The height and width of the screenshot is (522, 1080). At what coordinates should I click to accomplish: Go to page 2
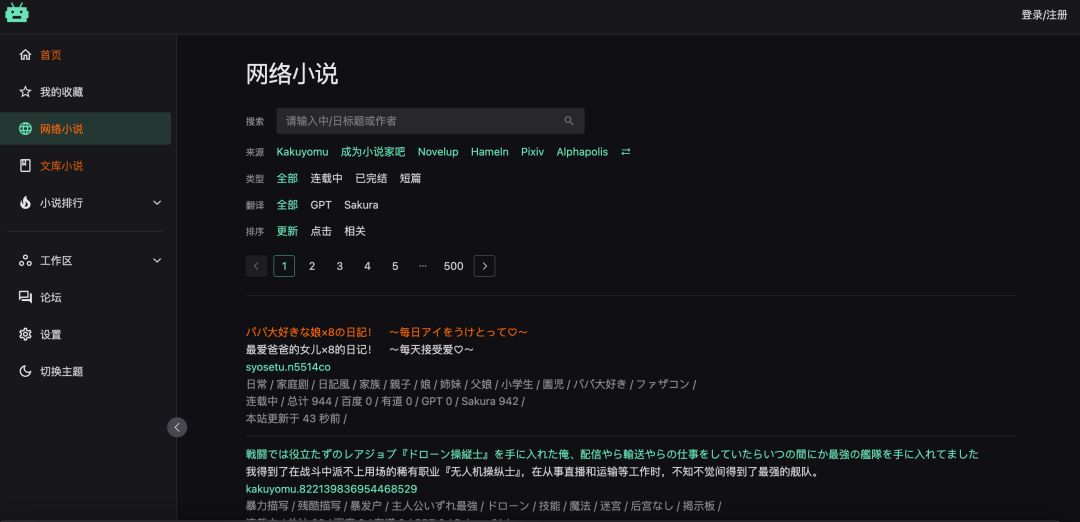(x=312, y=266)
